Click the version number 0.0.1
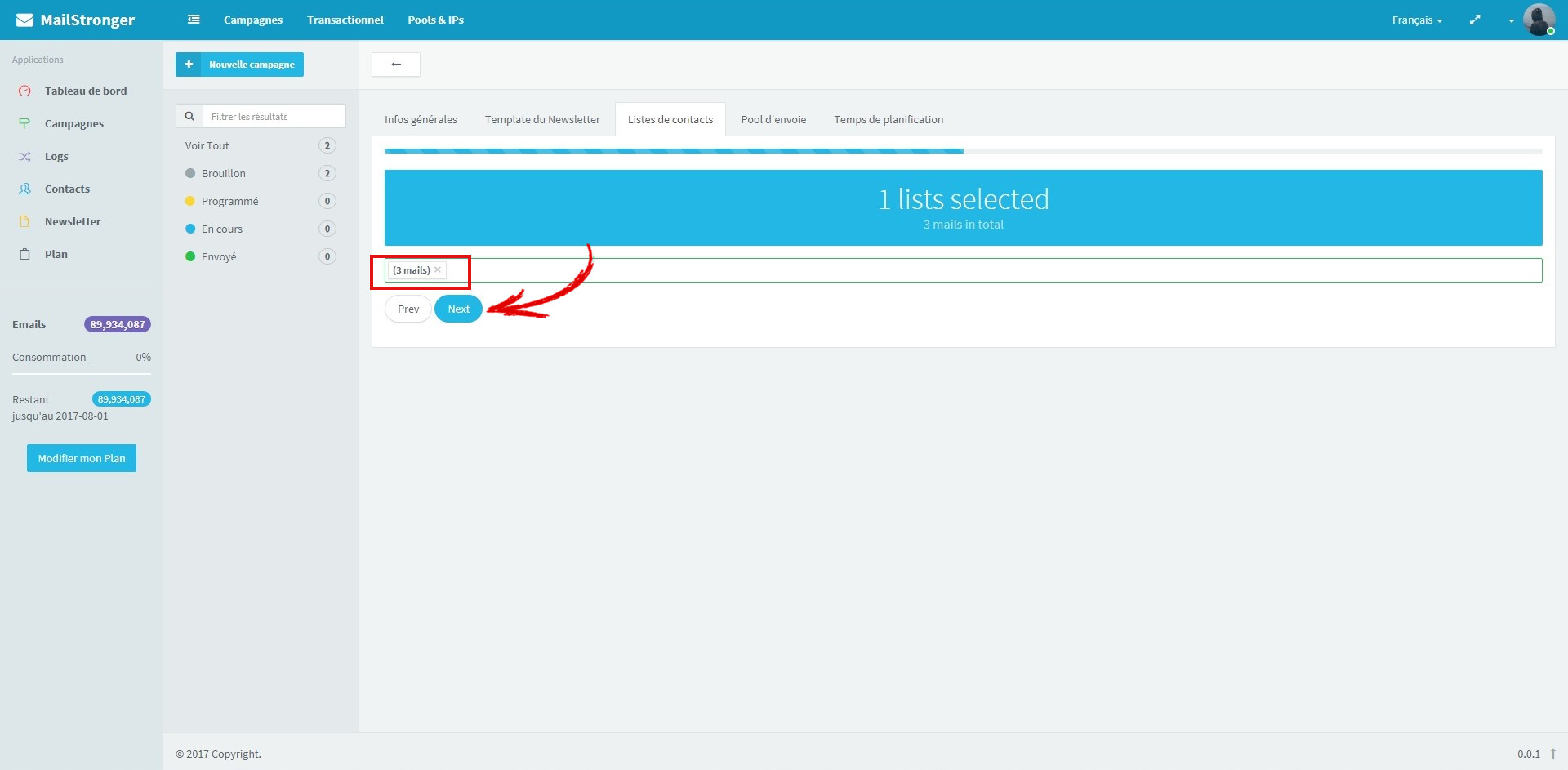 coord(1529,754)
